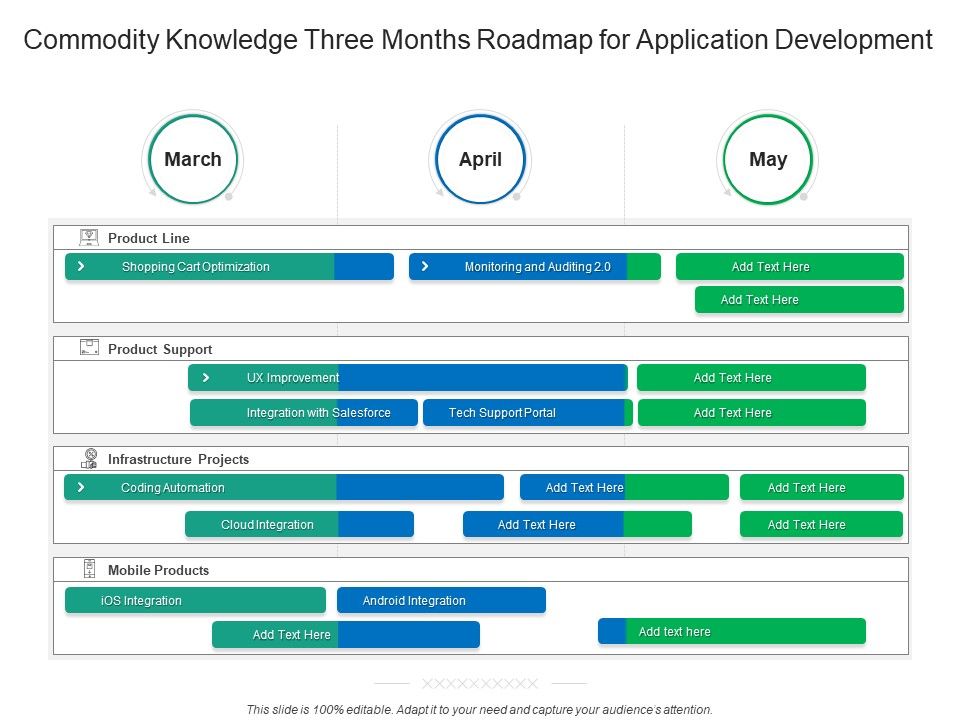This screenshot has height=720, width=960.
Task: Click the lowercase 'Add text here' bar
Action: [x=732, y=631]
